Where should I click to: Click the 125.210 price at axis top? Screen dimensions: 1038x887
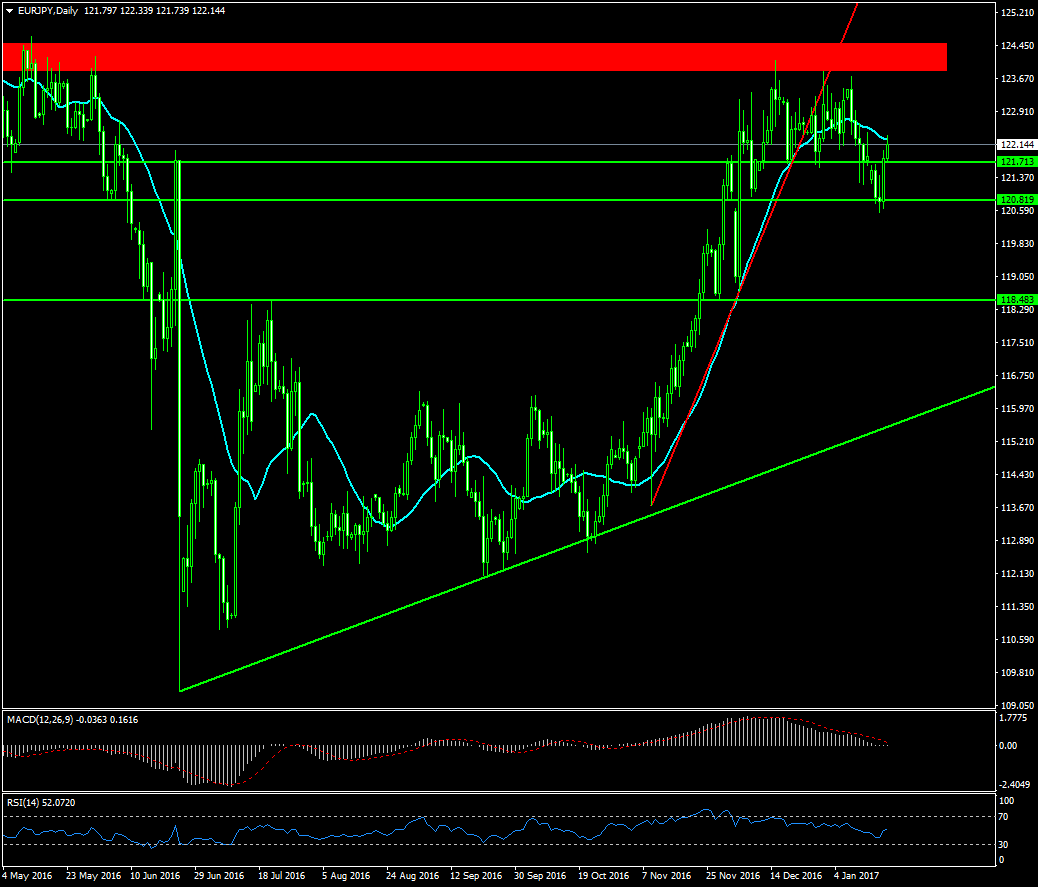tap(1016, 13)
